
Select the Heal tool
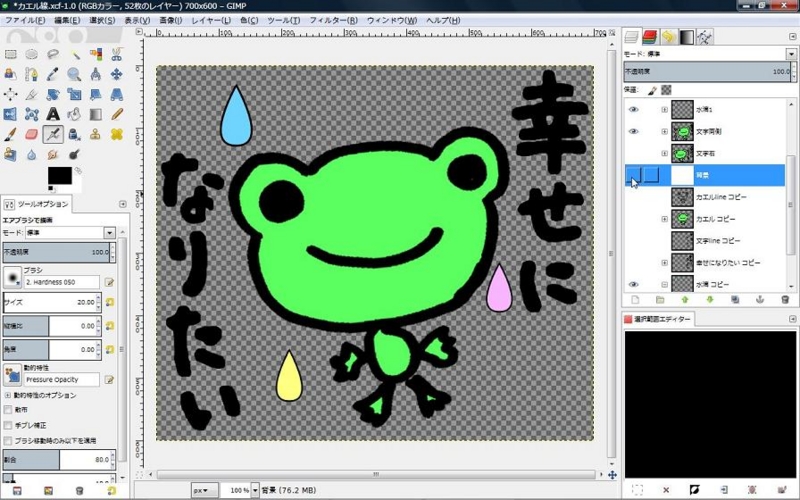click(x=117, y=134)
